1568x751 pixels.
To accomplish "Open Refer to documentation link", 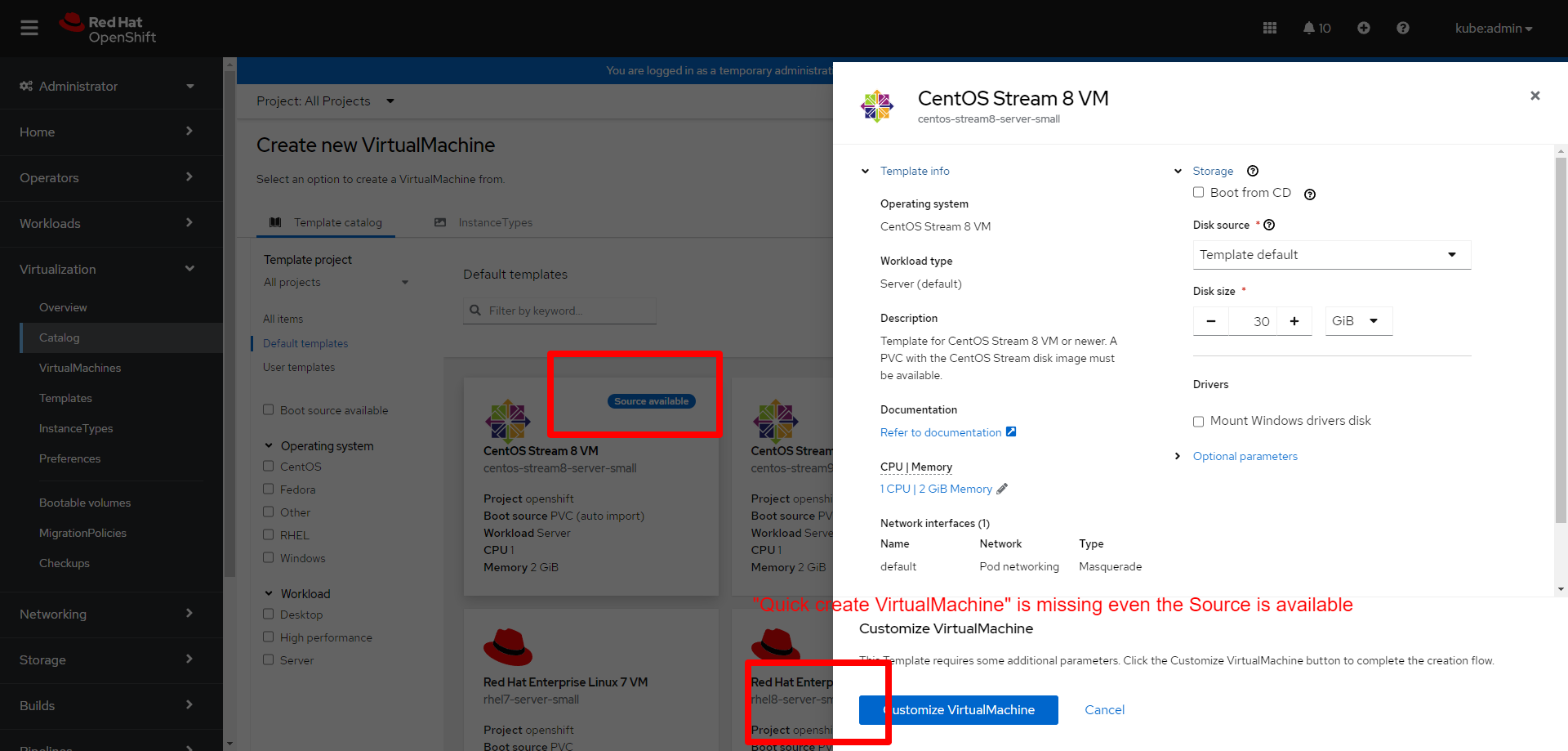I will [941, 432].
